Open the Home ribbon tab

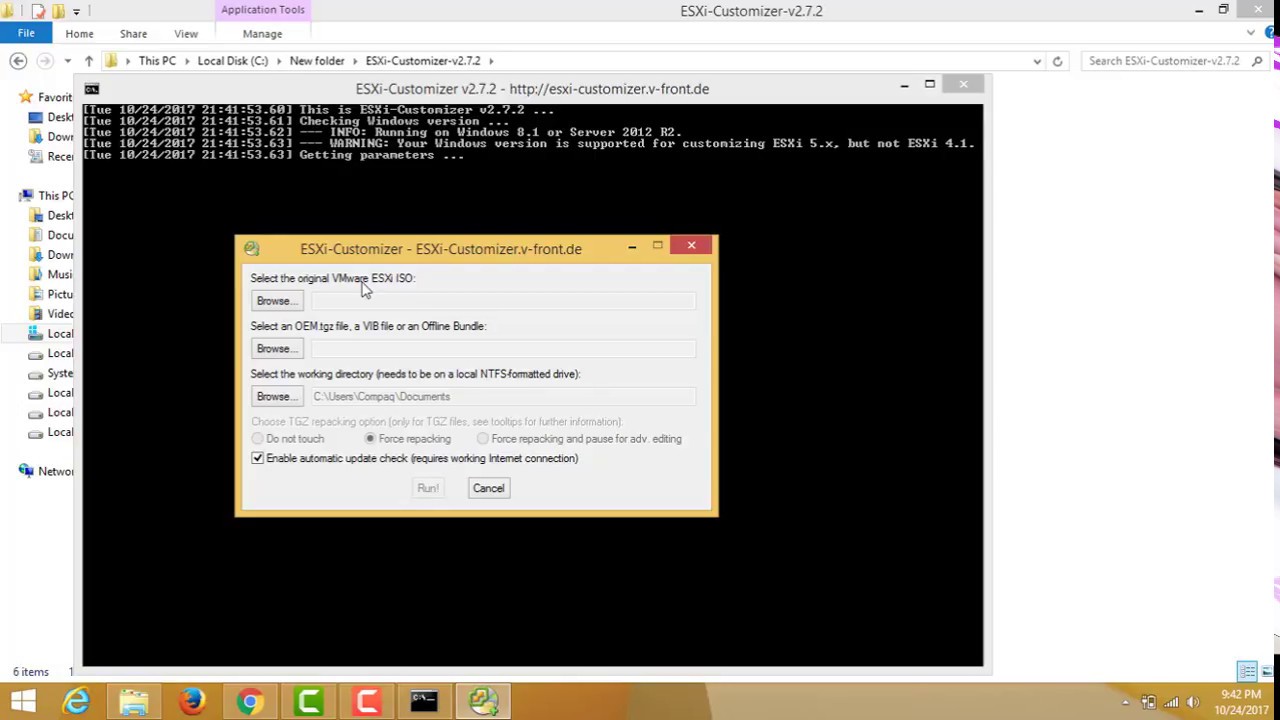(79, 34)
